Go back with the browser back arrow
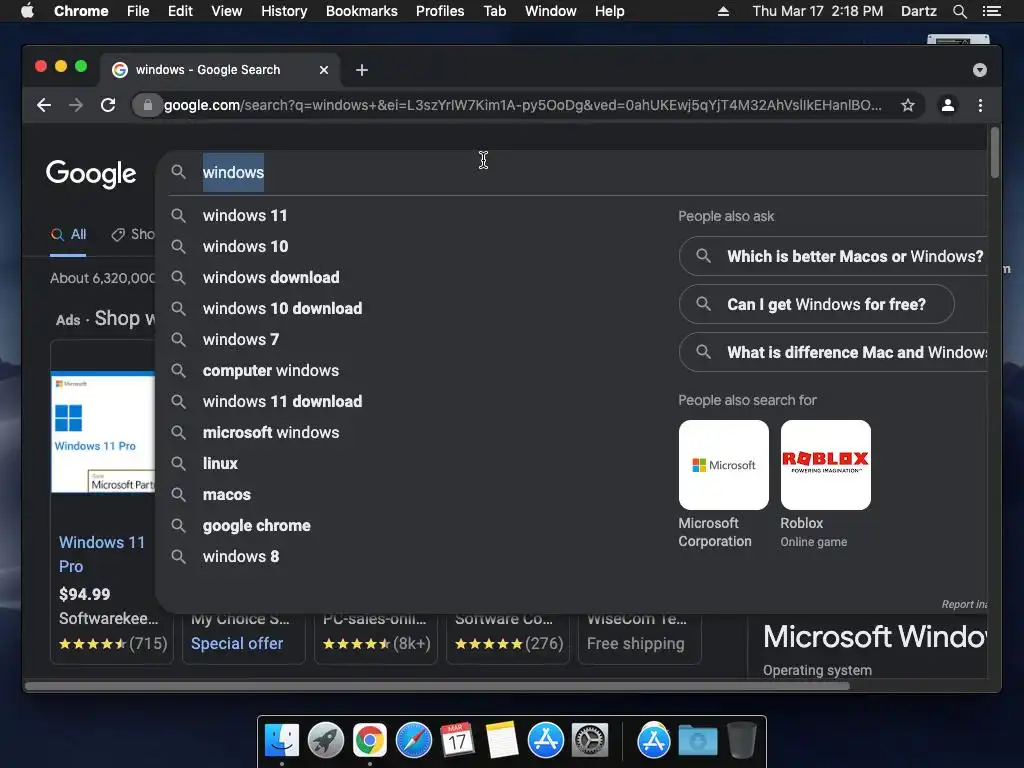Image resolution: width=1024 pixels, height=768 pixels. tap(44, 105)
